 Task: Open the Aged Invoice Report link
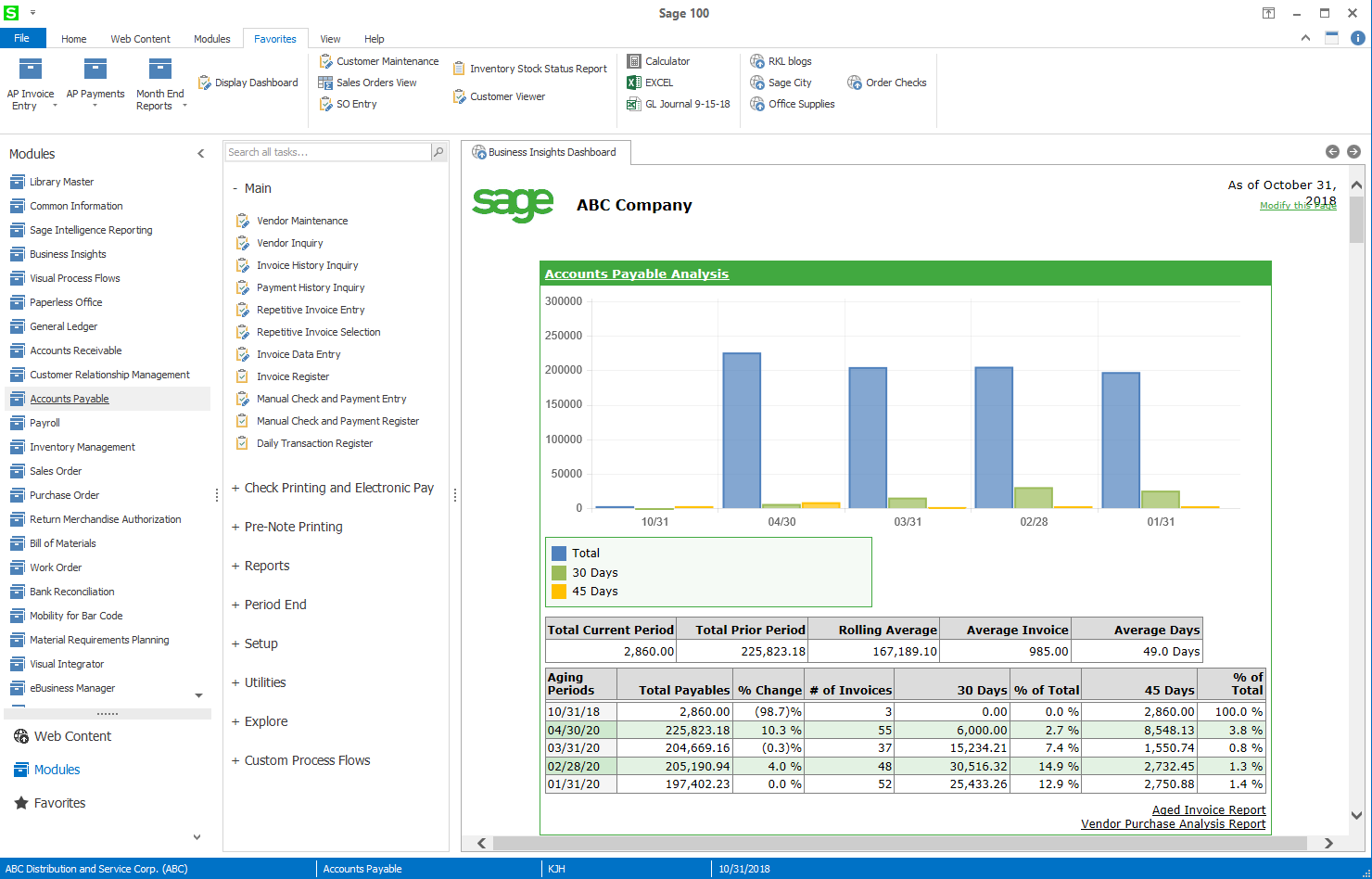pyautogui.click(x=1208, y=809)
